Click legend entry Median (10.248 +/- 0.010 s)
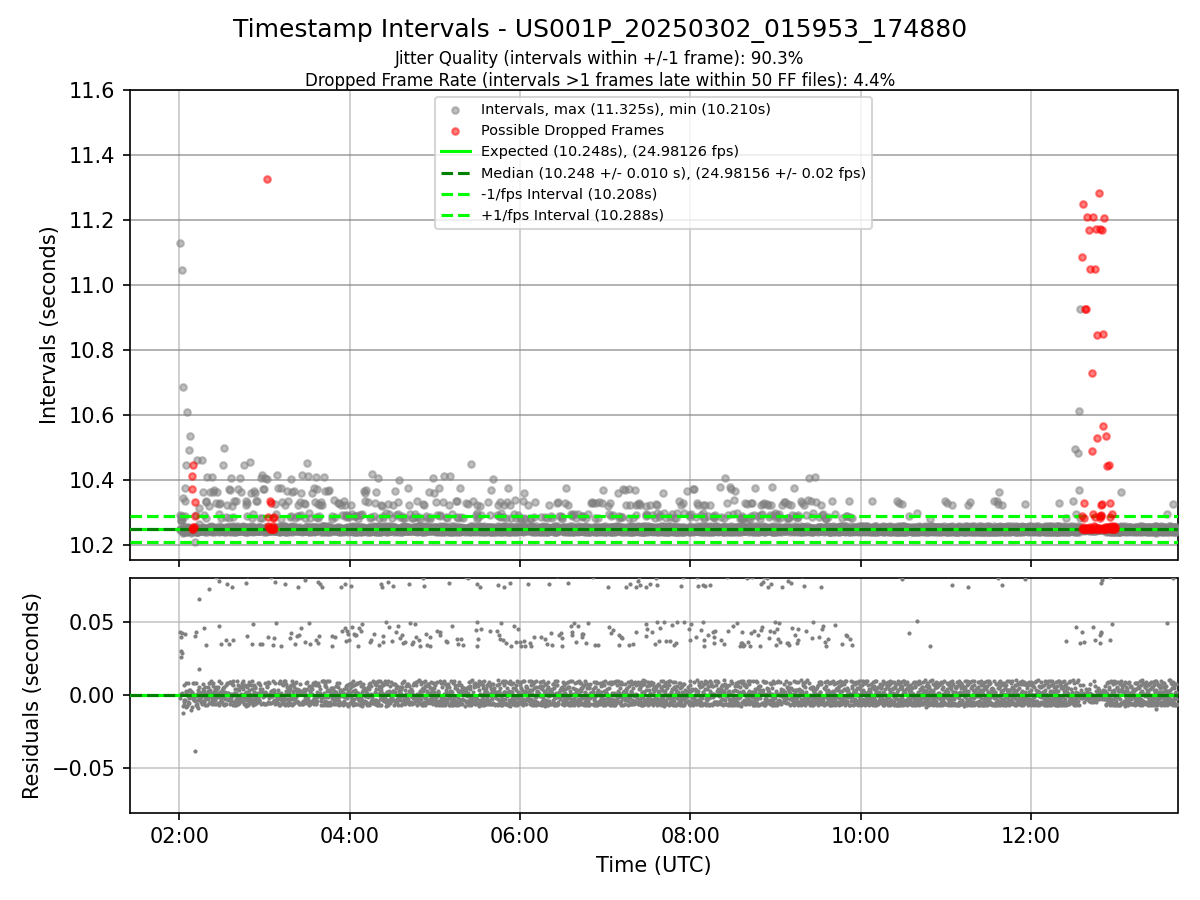This screenshot has width=1200, height=900. (673, 173)
